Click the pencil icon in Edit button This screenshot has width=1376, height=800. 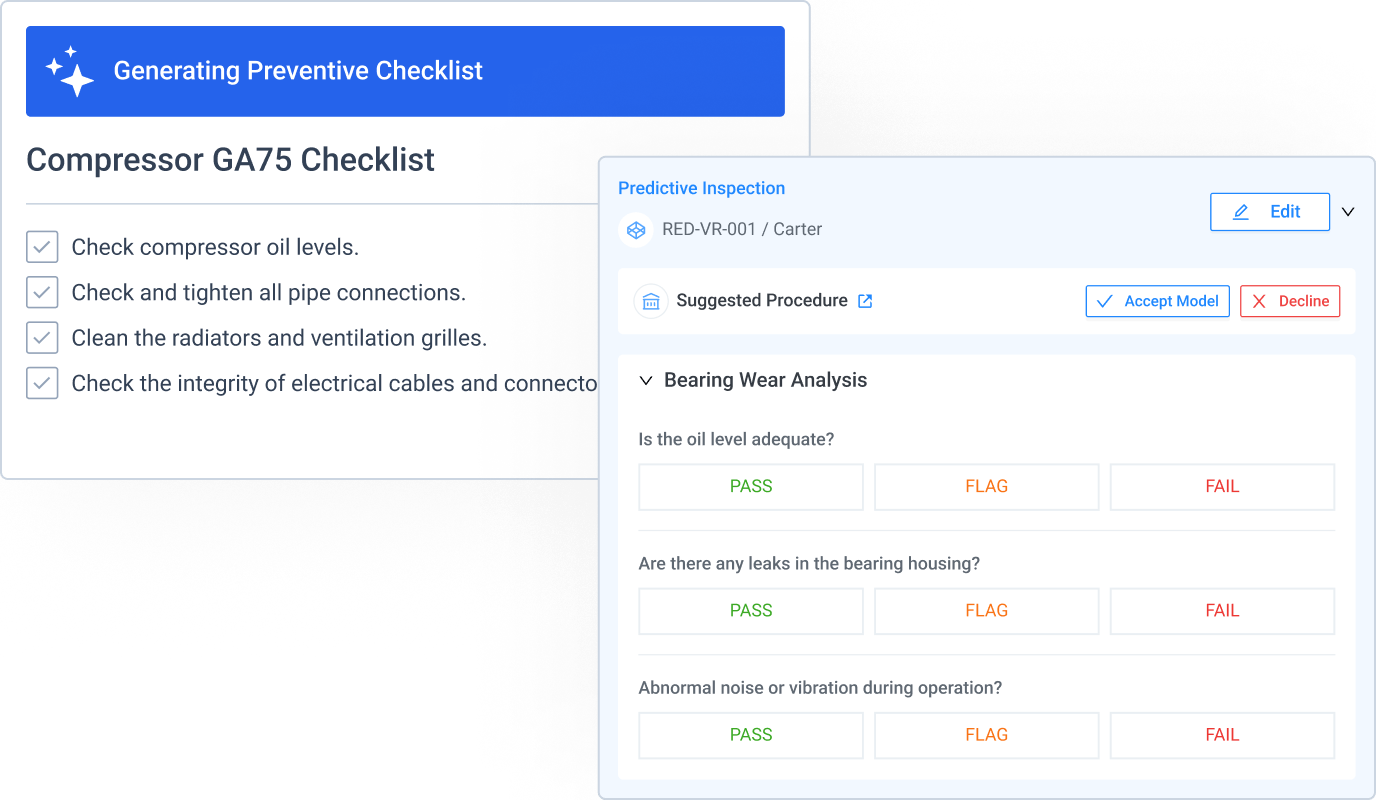pyautogui.click(x=1241, y=212)
